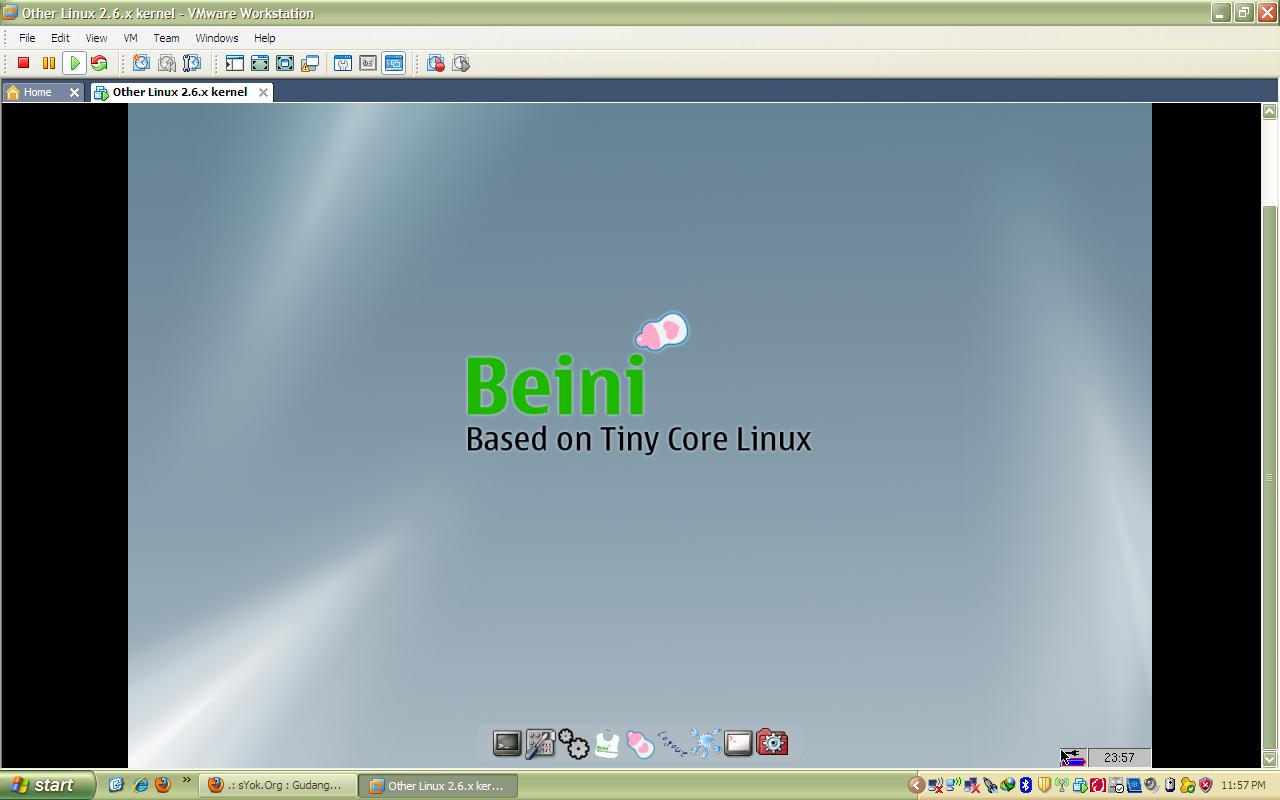The height and width of the screenshot is (800, 1280).
Task: Open the Snapshot Manager icon
Action: (191, 63)
